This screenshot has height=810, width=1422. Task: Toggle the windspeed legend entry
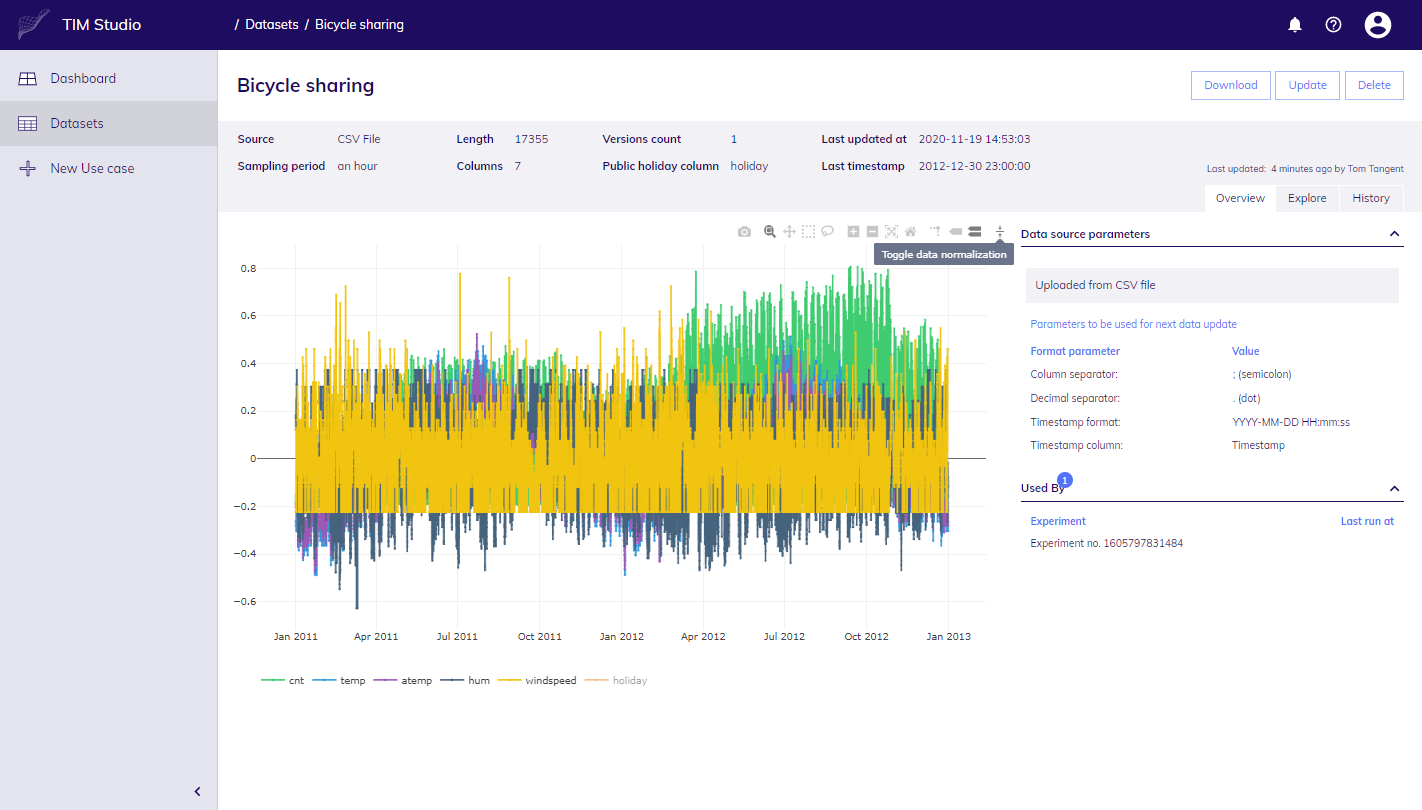pyautogui.click(x=537, y=680)
